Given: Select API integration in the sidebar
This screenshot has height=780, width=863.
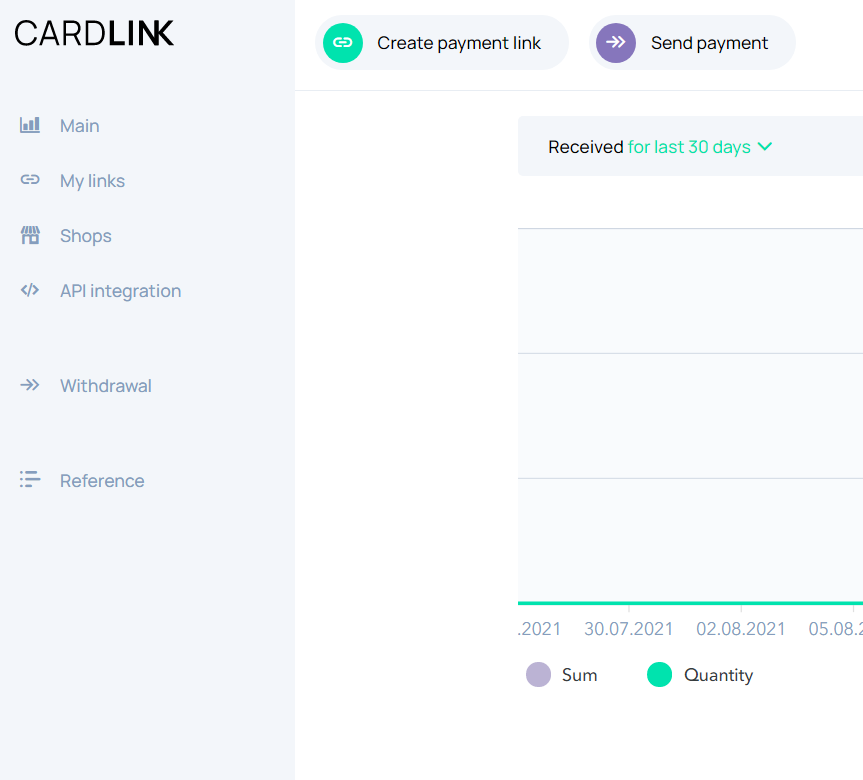Looking at the screenshot, I should pos(120,291).
